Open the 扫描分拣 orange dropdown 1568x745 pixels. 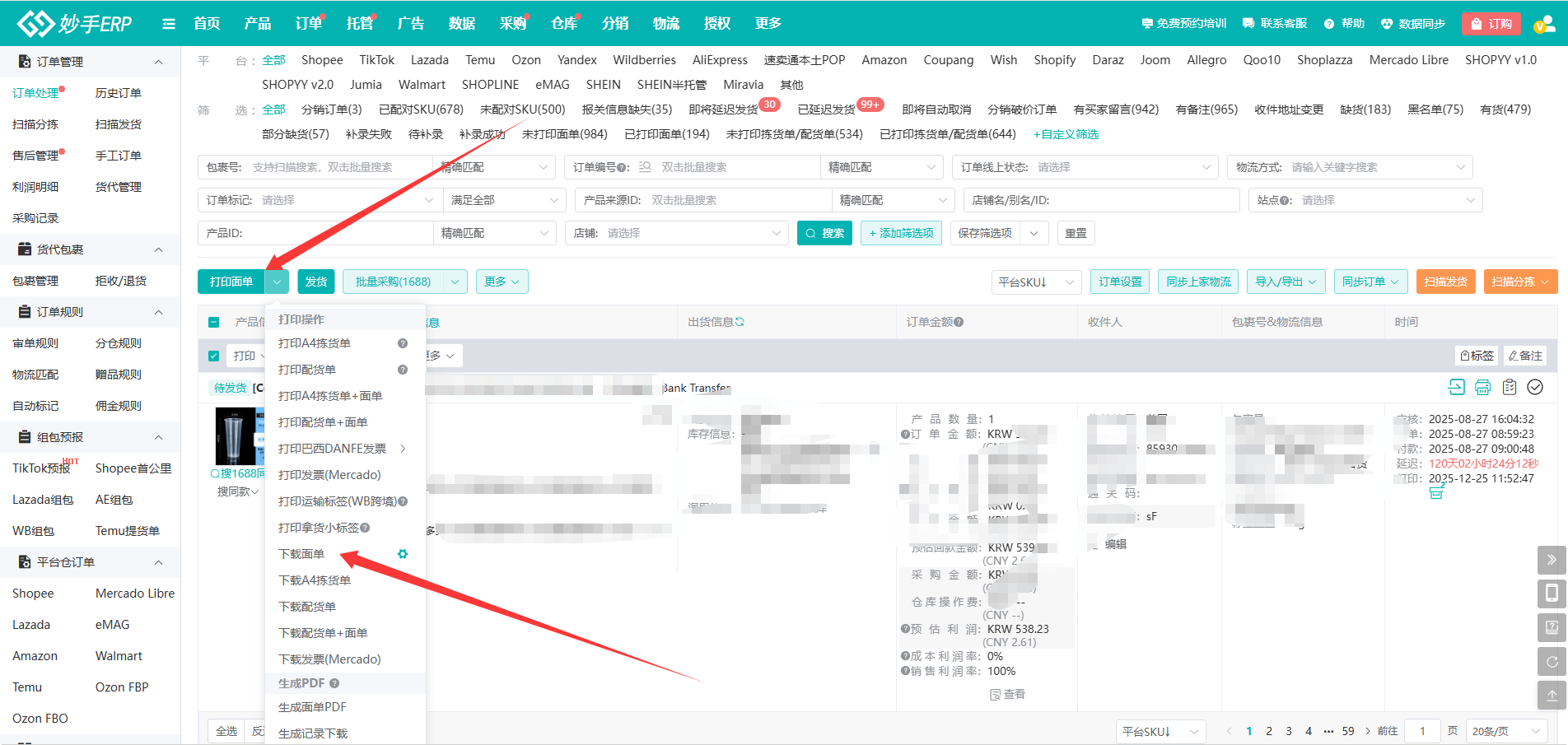click(x=1521, y=282)
